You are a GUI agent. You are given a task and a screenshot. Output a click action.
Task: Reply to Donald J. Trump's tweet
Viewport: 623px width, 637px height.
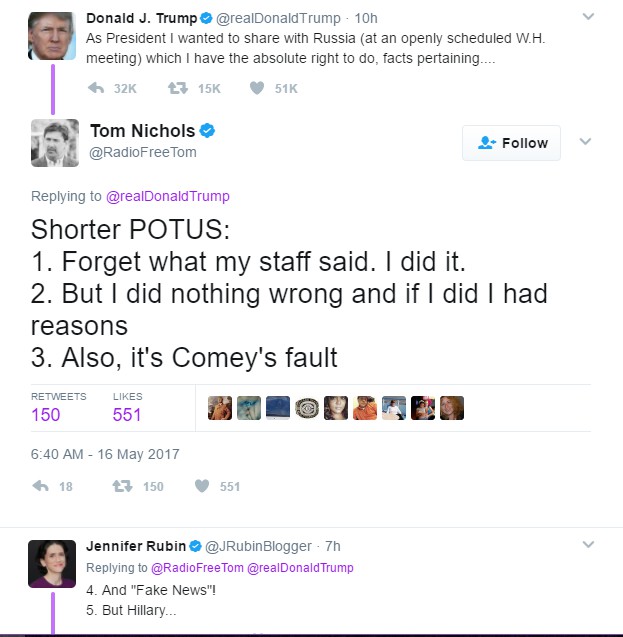tap(97, 88)
